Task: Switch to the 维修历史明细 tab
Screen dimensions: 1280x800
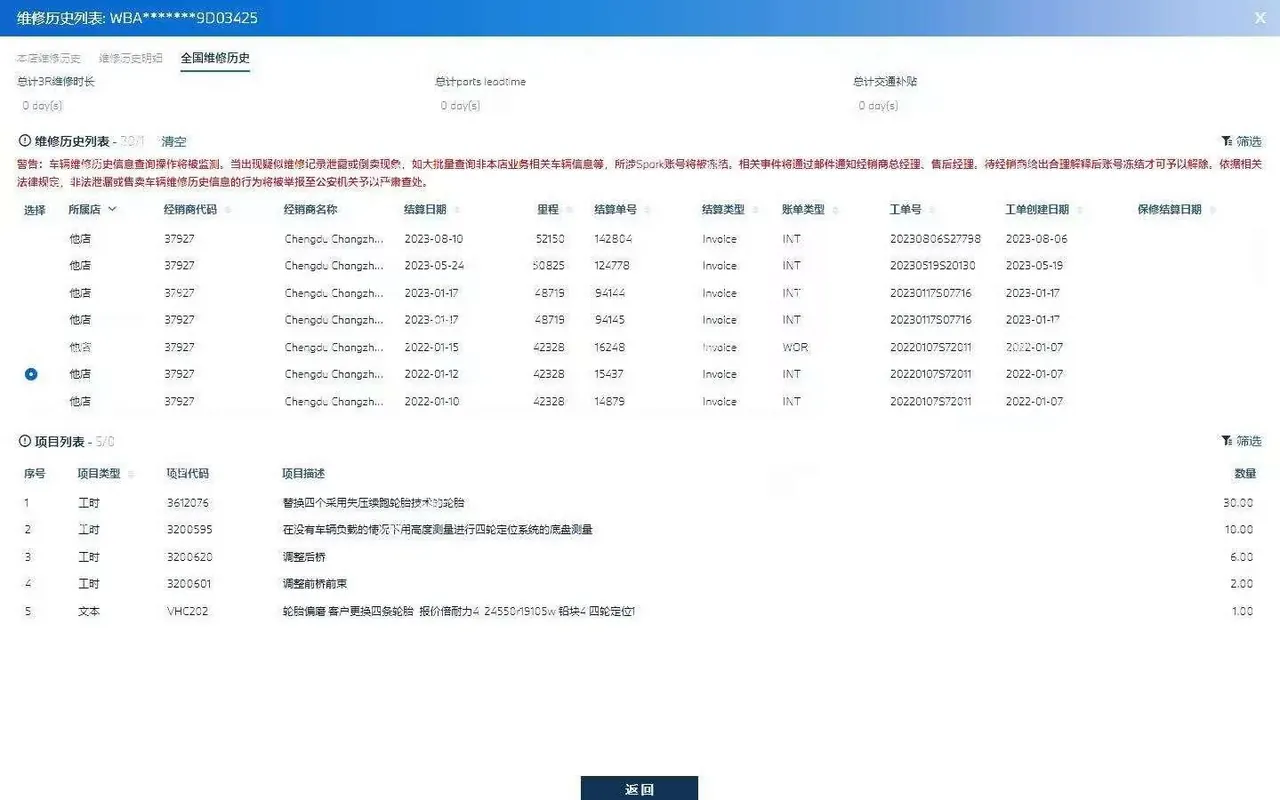Action: tap(131, 58)
